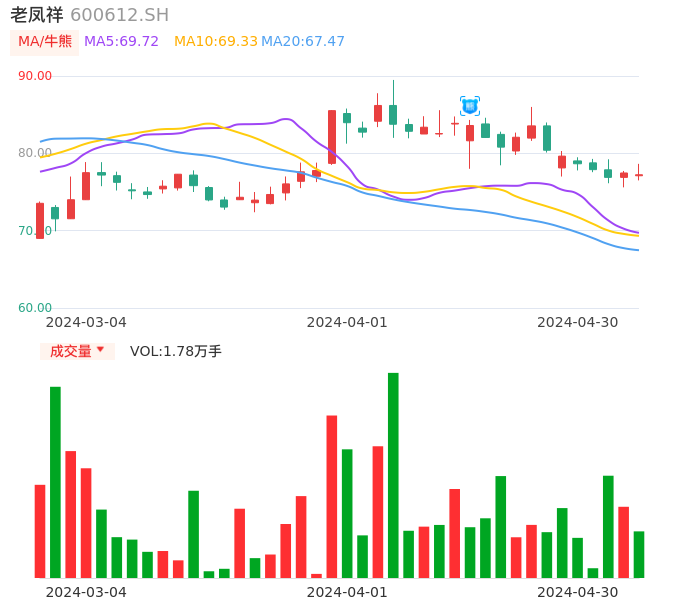Click the MA5:69.72 legend label

(x=121, y=42)
